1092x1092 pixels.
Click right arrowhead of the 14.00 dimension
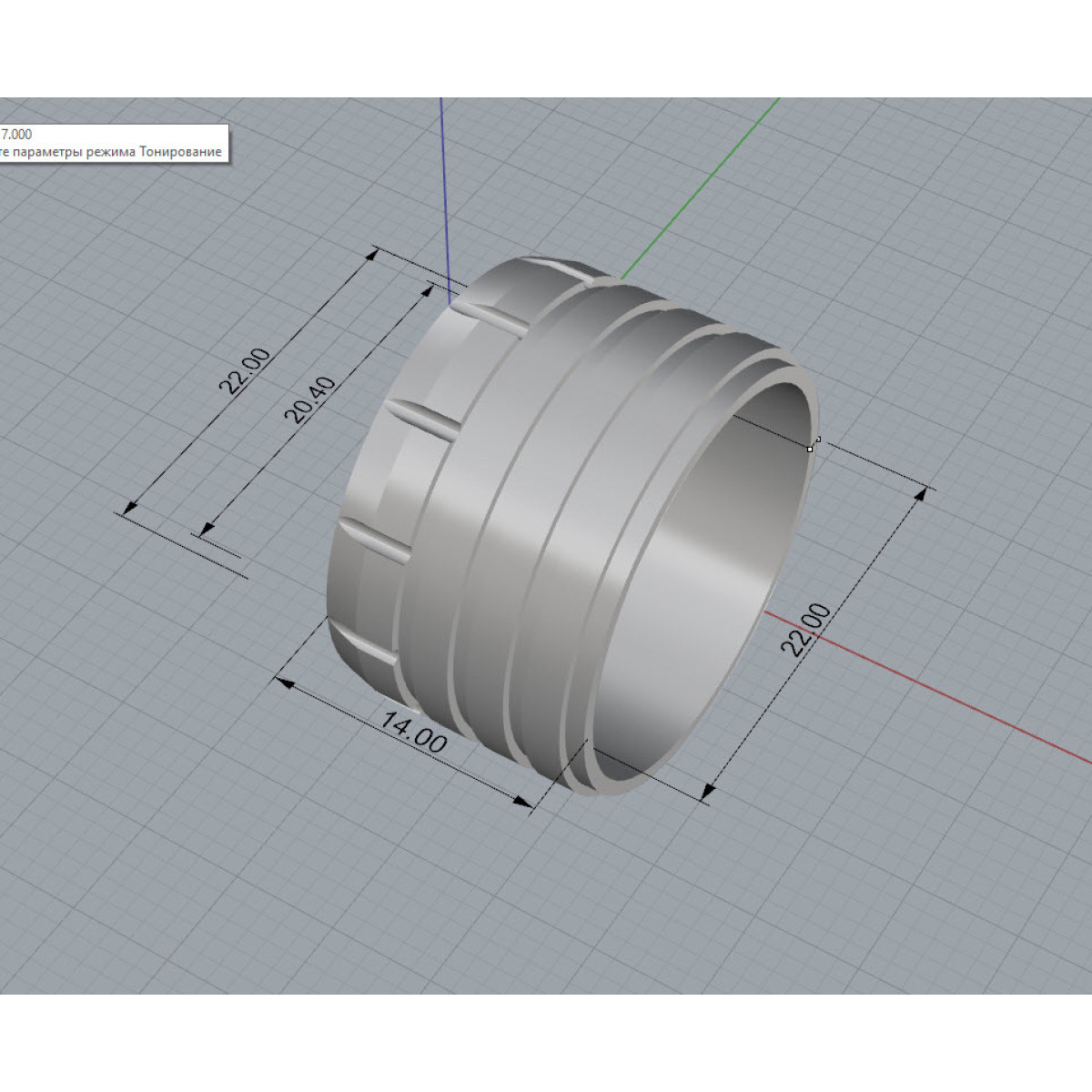[x=524, y=802]
